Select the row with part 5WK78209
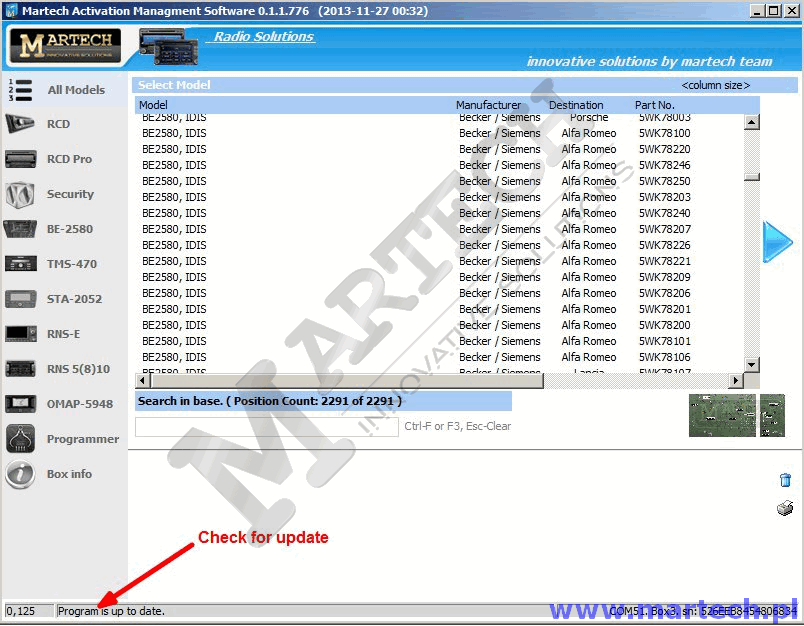The image size is (804, 626). 441,277
